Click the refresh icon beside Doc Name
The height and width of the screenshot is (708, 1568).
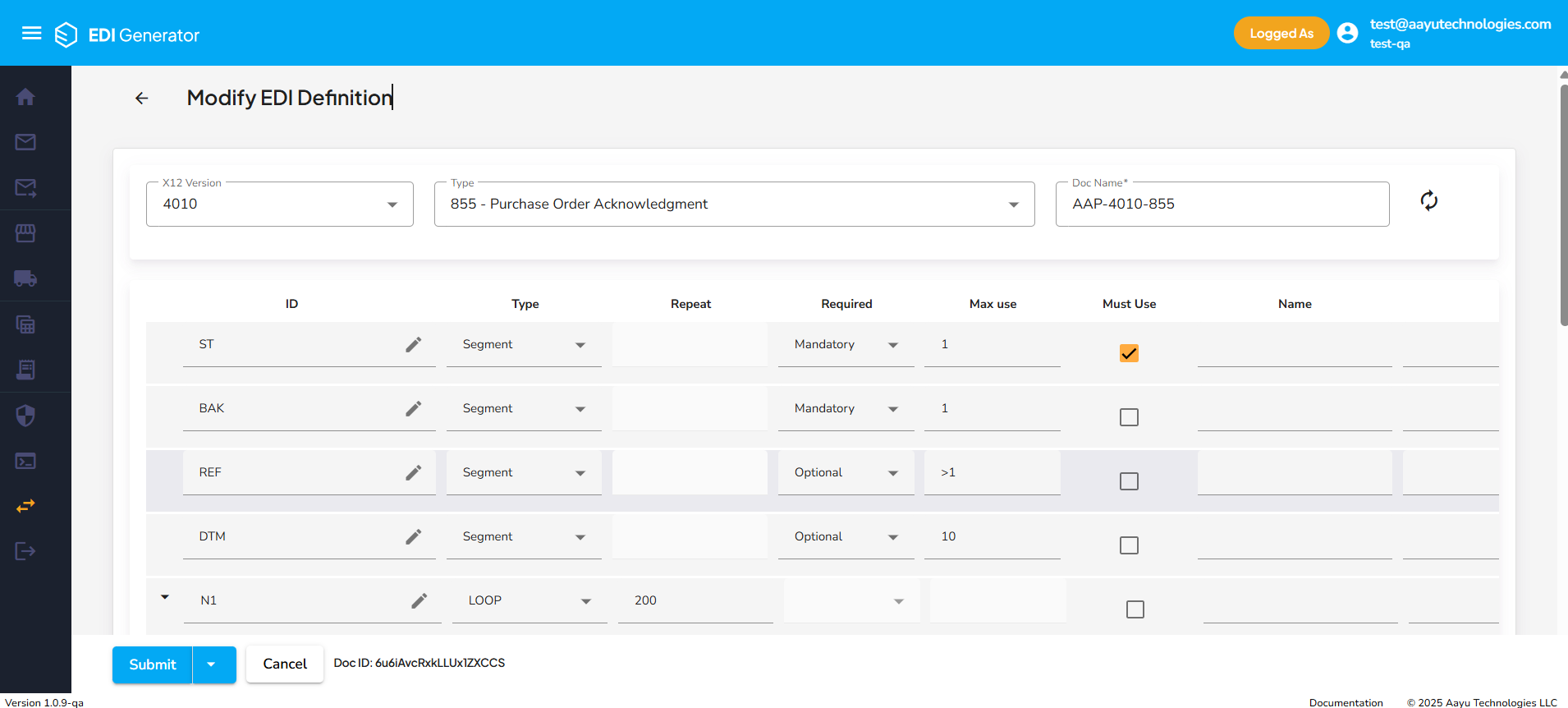[x=1429, y=201]
